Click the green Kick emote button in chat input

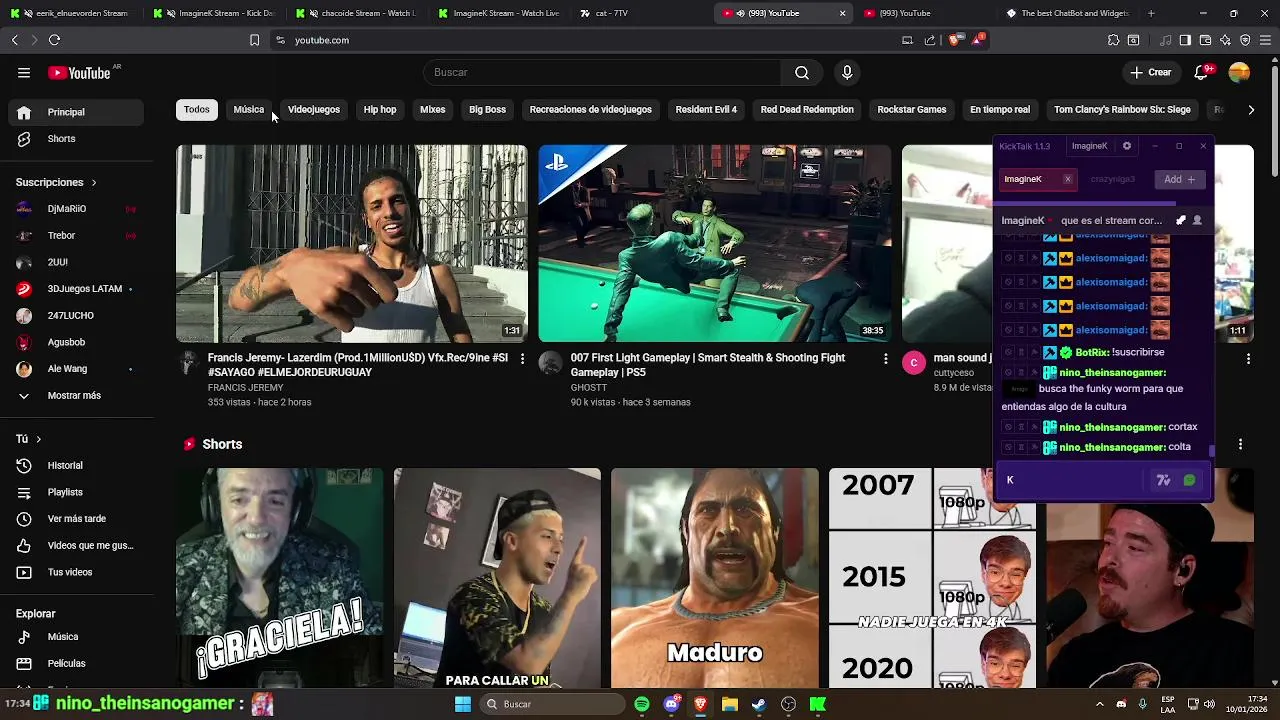[1189, 480]
